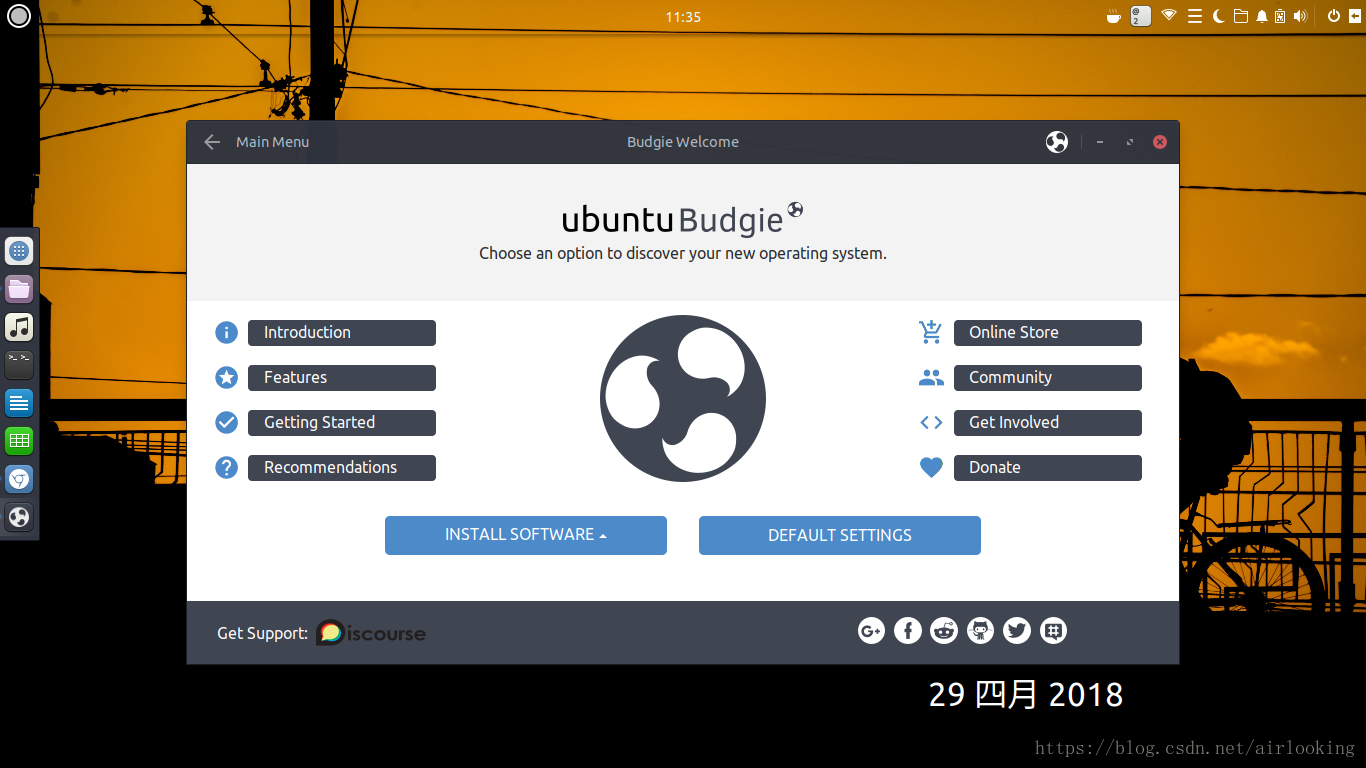The width and height of the screenshot is (1366, 768).
Task: Open the Places folder tray icon
Action: [x=1240, y=16]
